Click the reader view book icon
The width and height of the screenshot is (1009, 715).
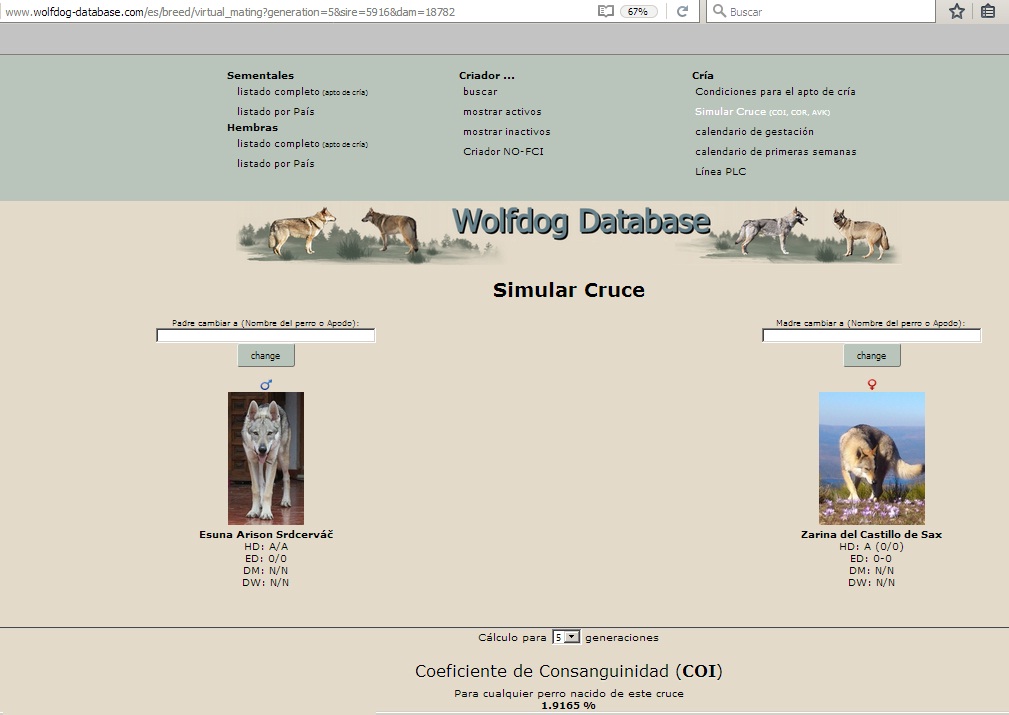coord(605,11)
